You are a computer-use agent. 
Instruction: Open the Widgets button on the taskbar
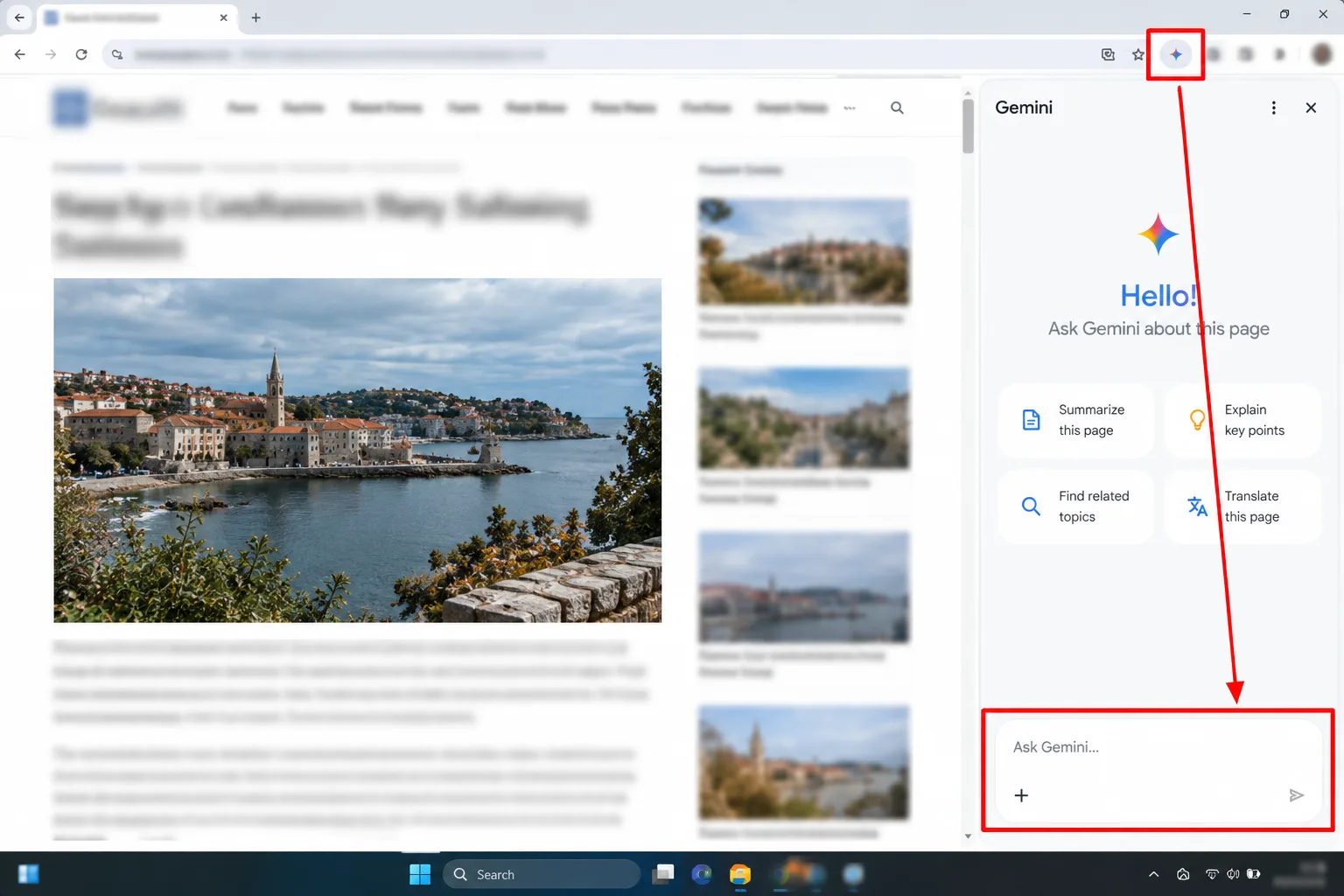pos(29,874)
